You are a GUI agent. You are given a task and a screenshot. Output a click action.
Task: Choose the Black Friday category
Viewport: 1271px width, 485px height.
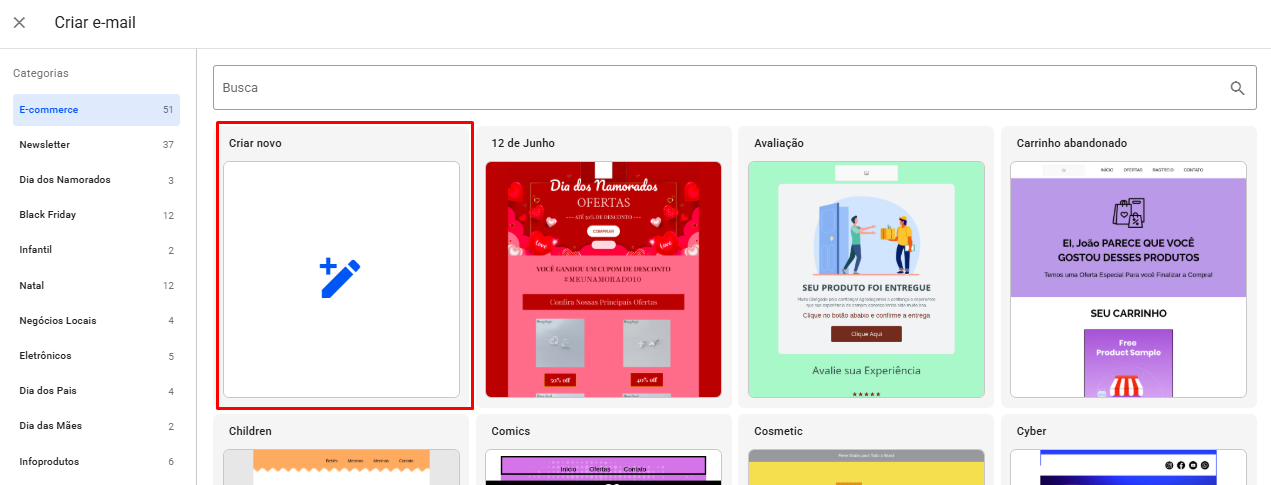96,215
